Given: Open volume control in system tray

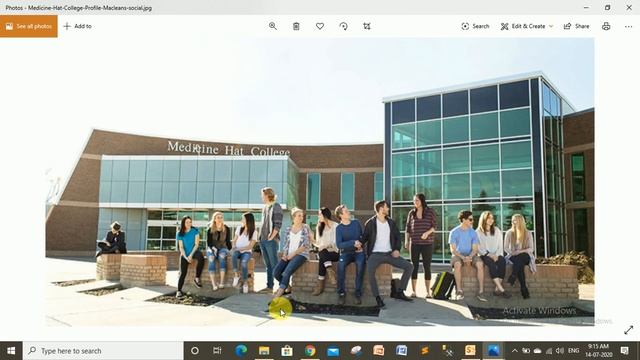Looking at the screenshot, I should [x=560, y=351].
